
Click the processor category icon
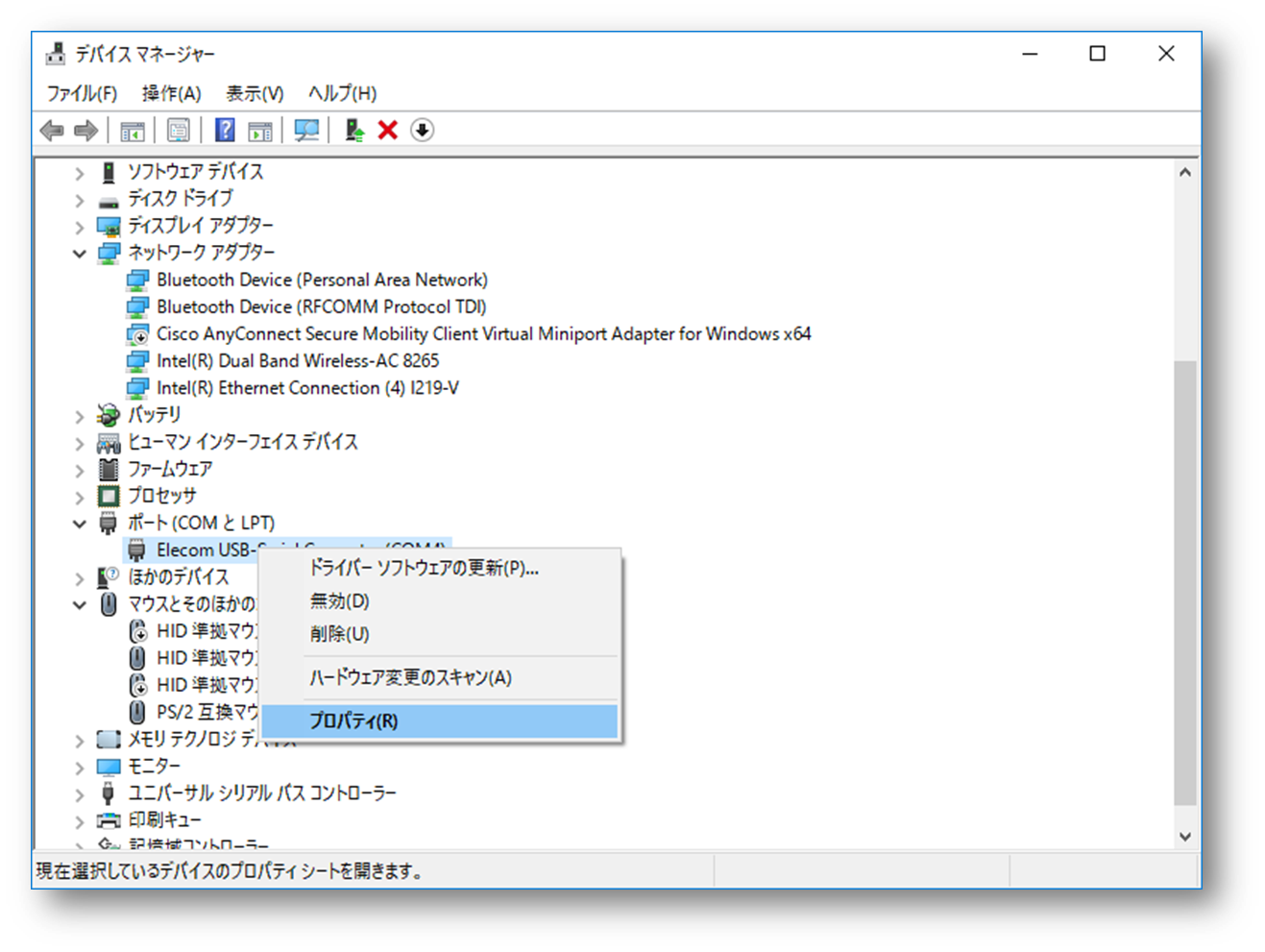[109, 496]
